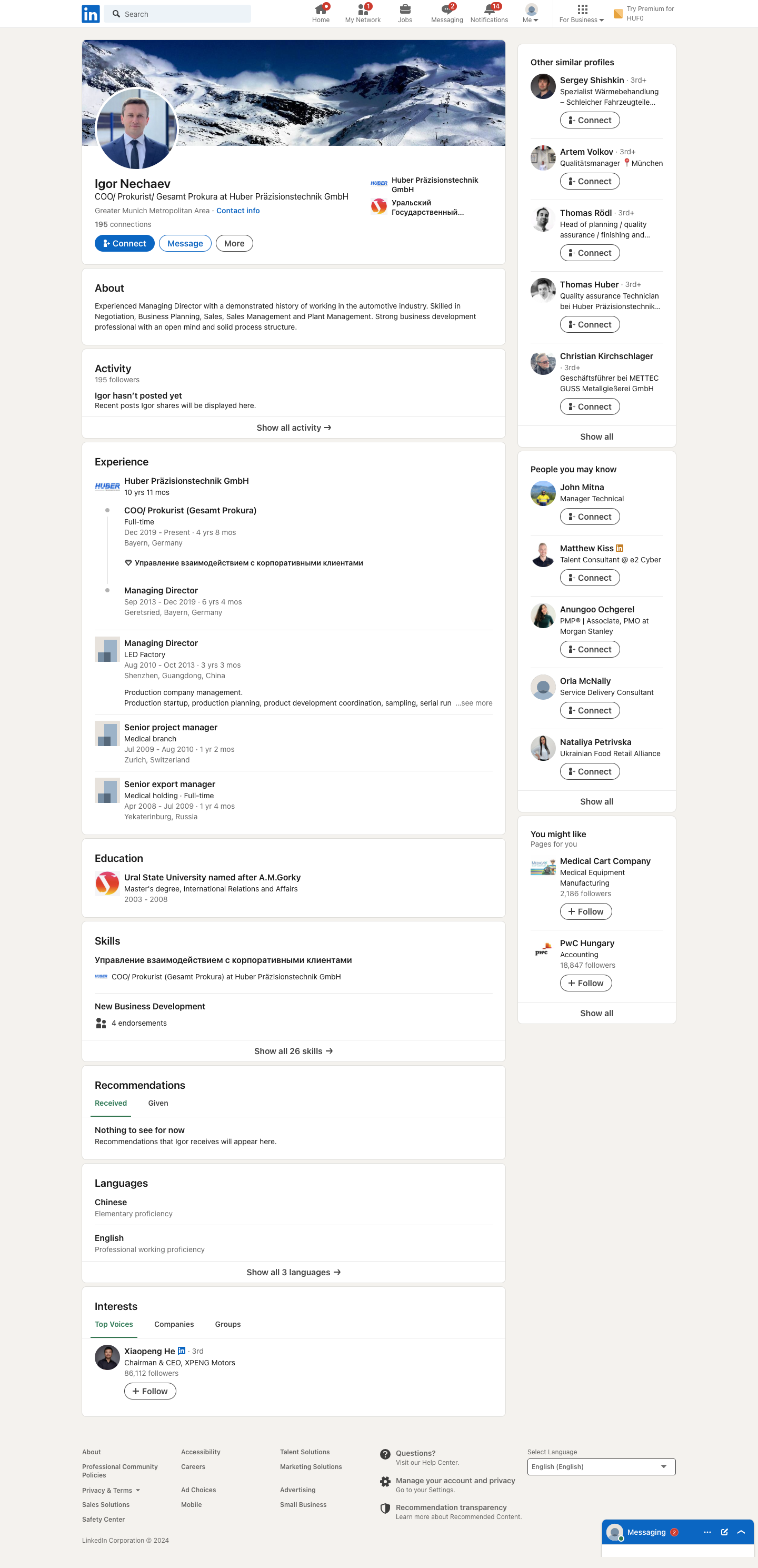
Task: Open Igor's Contact info link
Action: point(238,211)
